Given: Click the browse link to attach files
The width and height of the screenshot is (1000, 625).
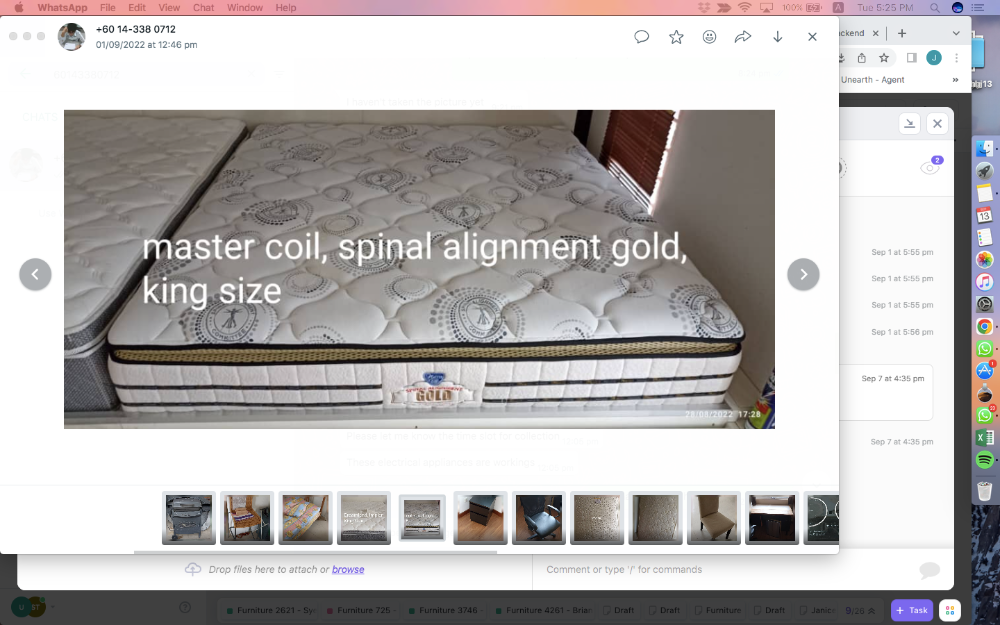Looking at the screenshot, I should 348,569.
